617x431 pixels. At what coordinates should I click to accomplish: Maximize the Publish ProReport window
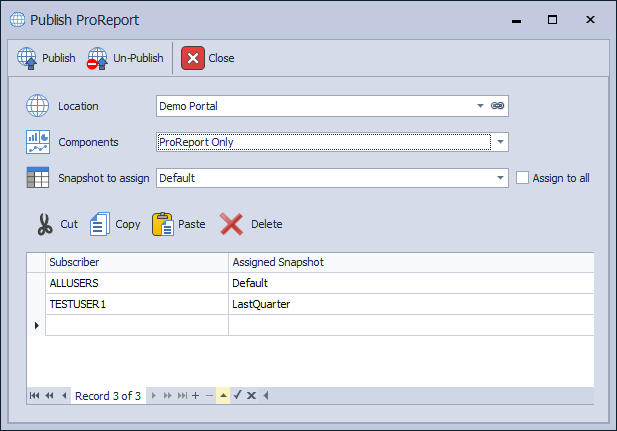(552, 20)
